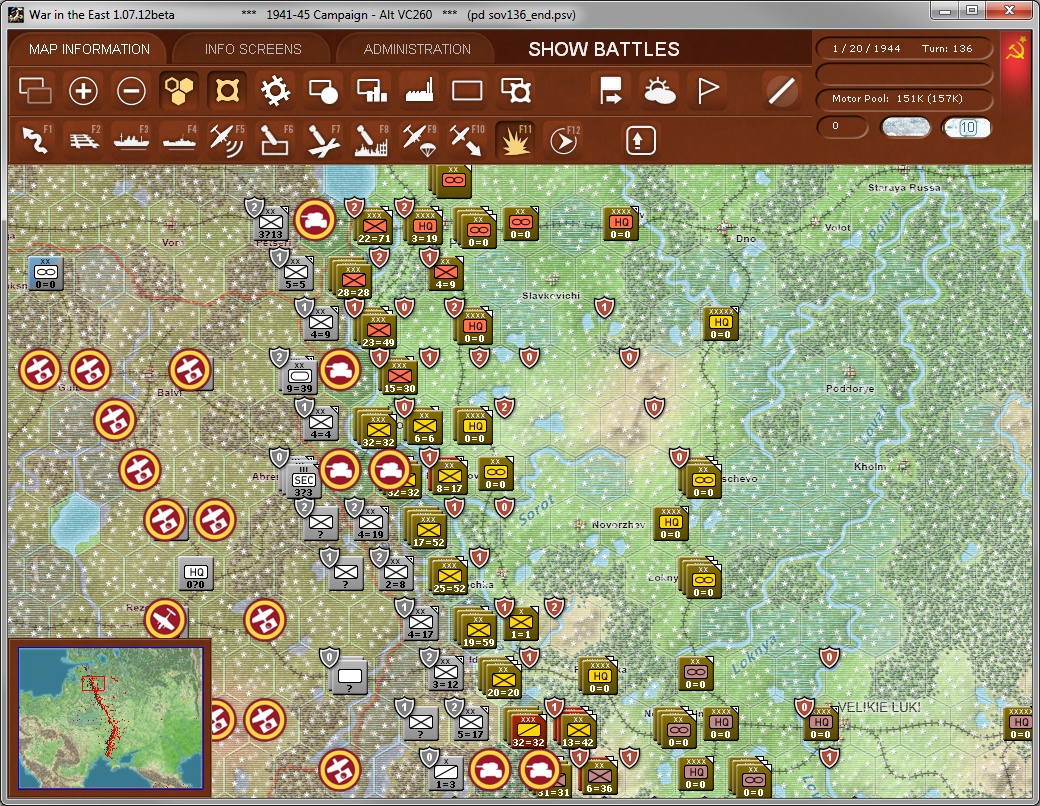1040x806 pixels.
Task: Select the German unit labeled 9=39
Action: (299, 378)
